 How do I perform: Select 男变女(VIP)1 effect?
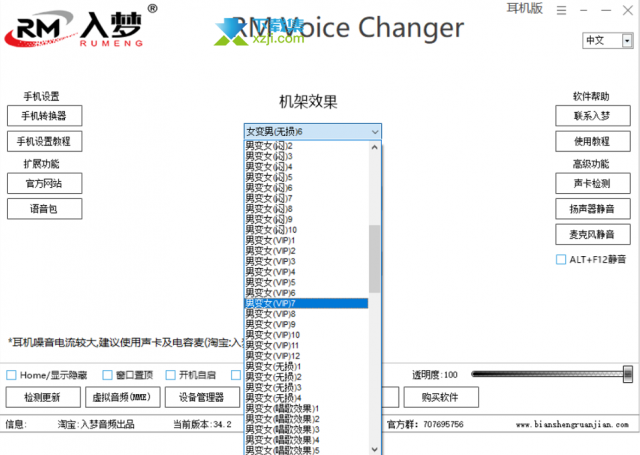306,240
